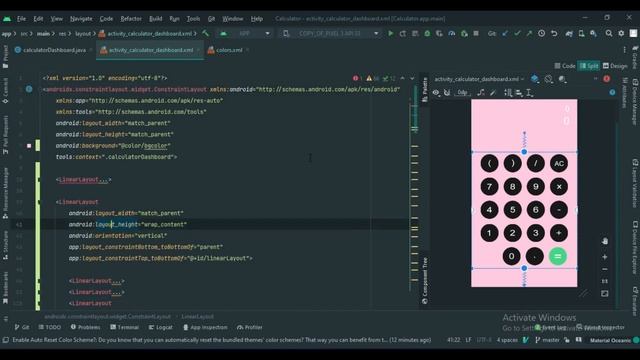The image size is (640, 360).
Task: Zoom out the preview with minus icon
Action: pos(604,269)
